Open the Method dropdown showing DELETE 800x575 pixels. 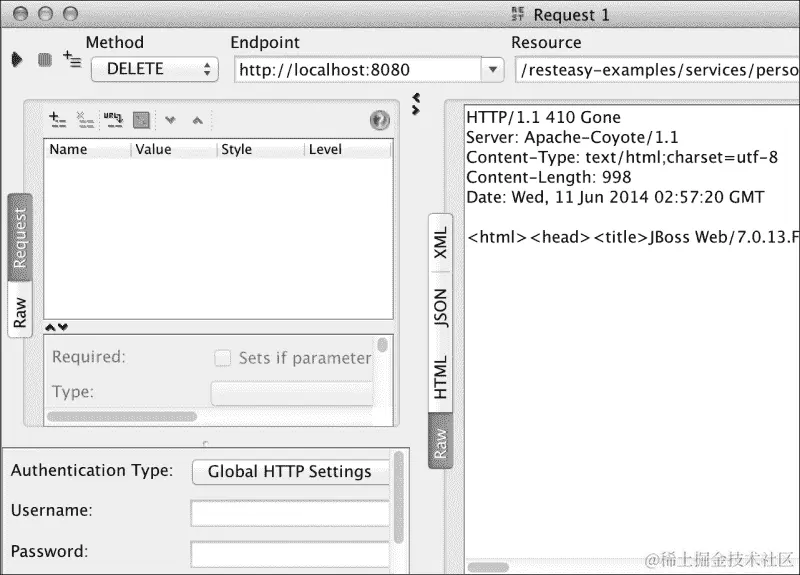coord(155,69)
